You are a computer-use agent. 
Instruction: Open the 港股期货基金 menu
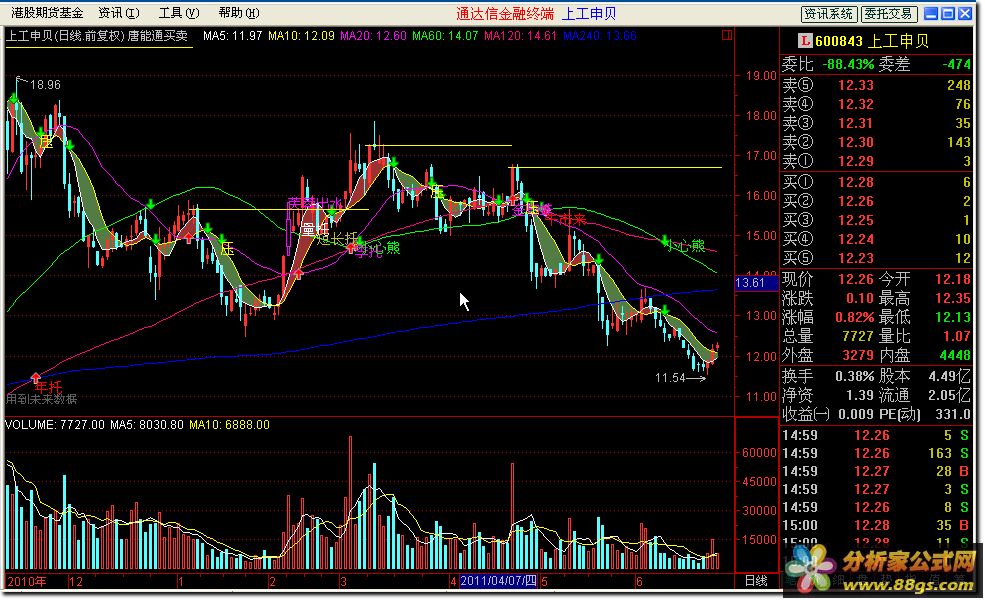[x=47, y=13]
